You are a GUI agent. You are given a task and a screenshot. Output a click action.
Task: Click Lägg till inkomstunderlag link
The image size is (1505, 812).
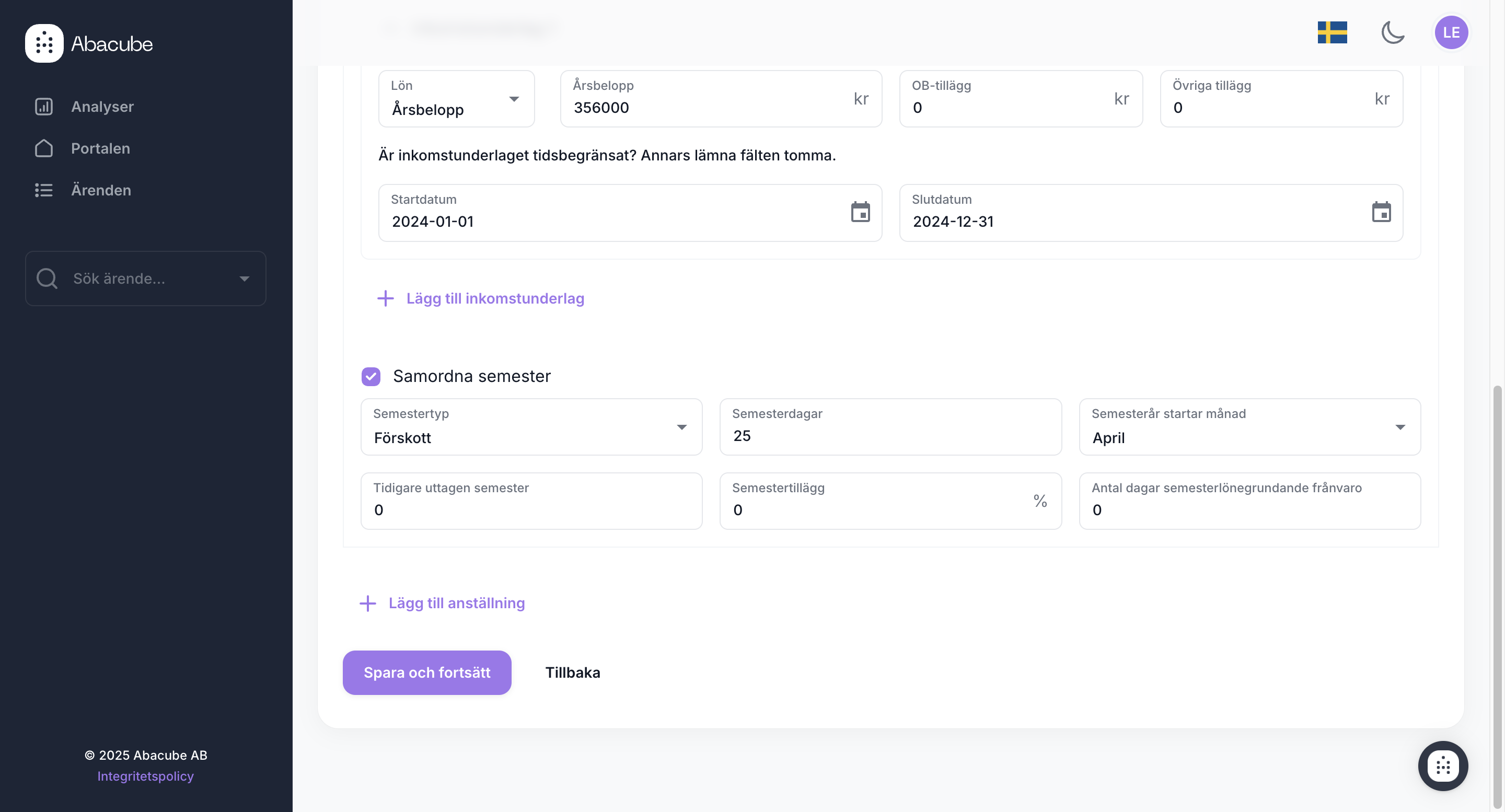click(x=494, y=298)
